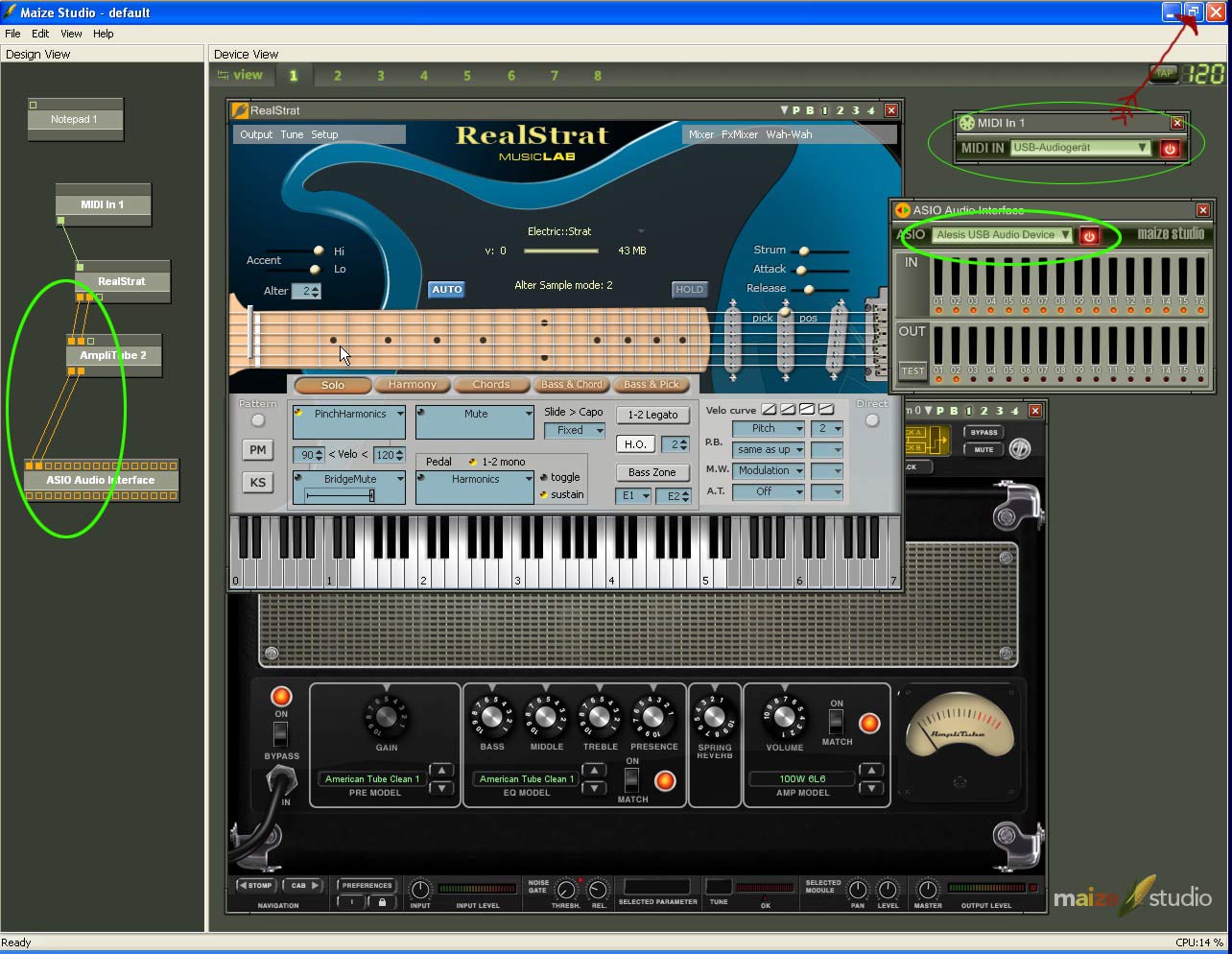This screenshot has height=954, width=1232.
Task: Toggle the amp ON/BYPASS switch
Action: coord(280,734)
